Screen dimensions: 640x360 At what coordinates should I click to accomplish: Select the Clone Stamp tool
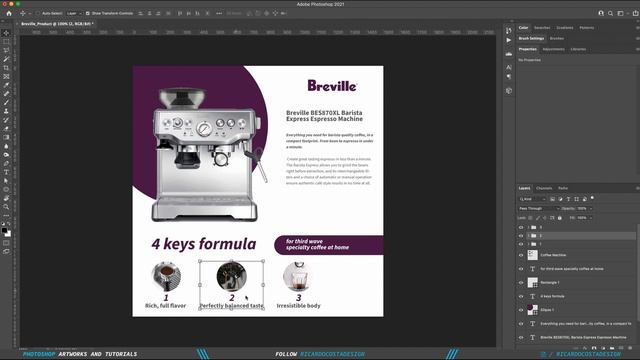click(x=6, y=111)
